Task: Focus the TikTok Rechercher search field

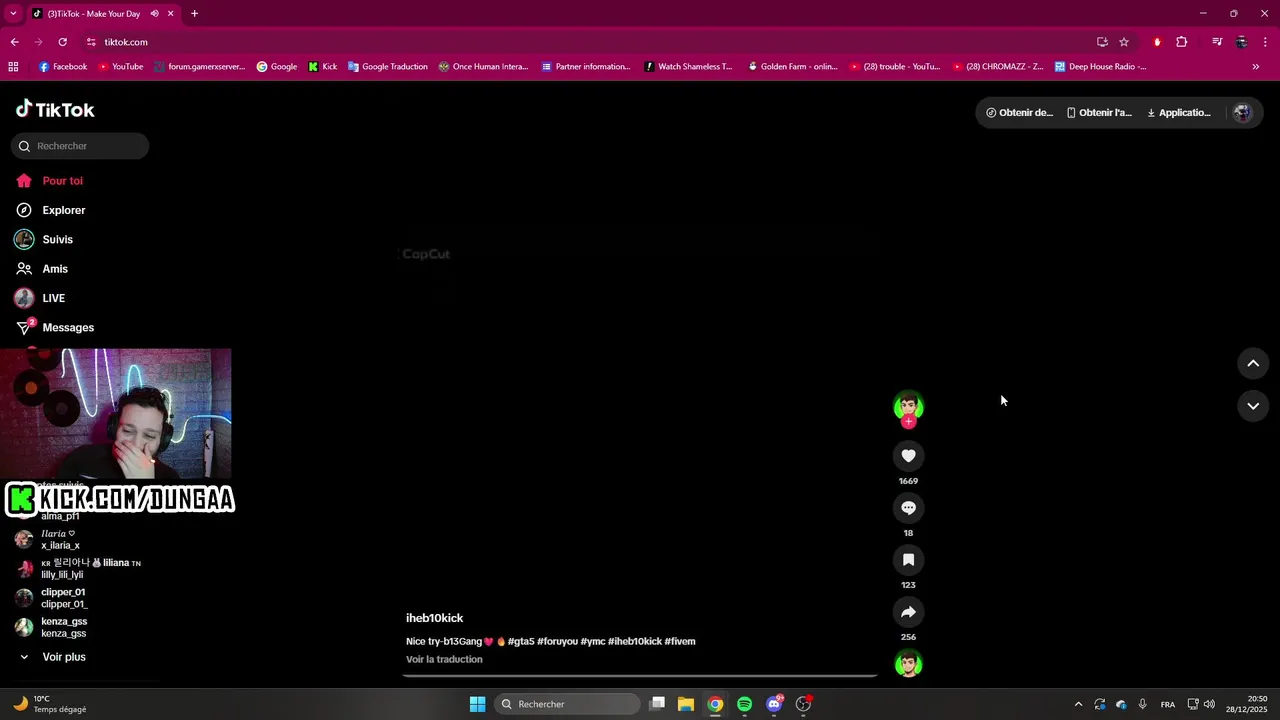Action: 80,146
